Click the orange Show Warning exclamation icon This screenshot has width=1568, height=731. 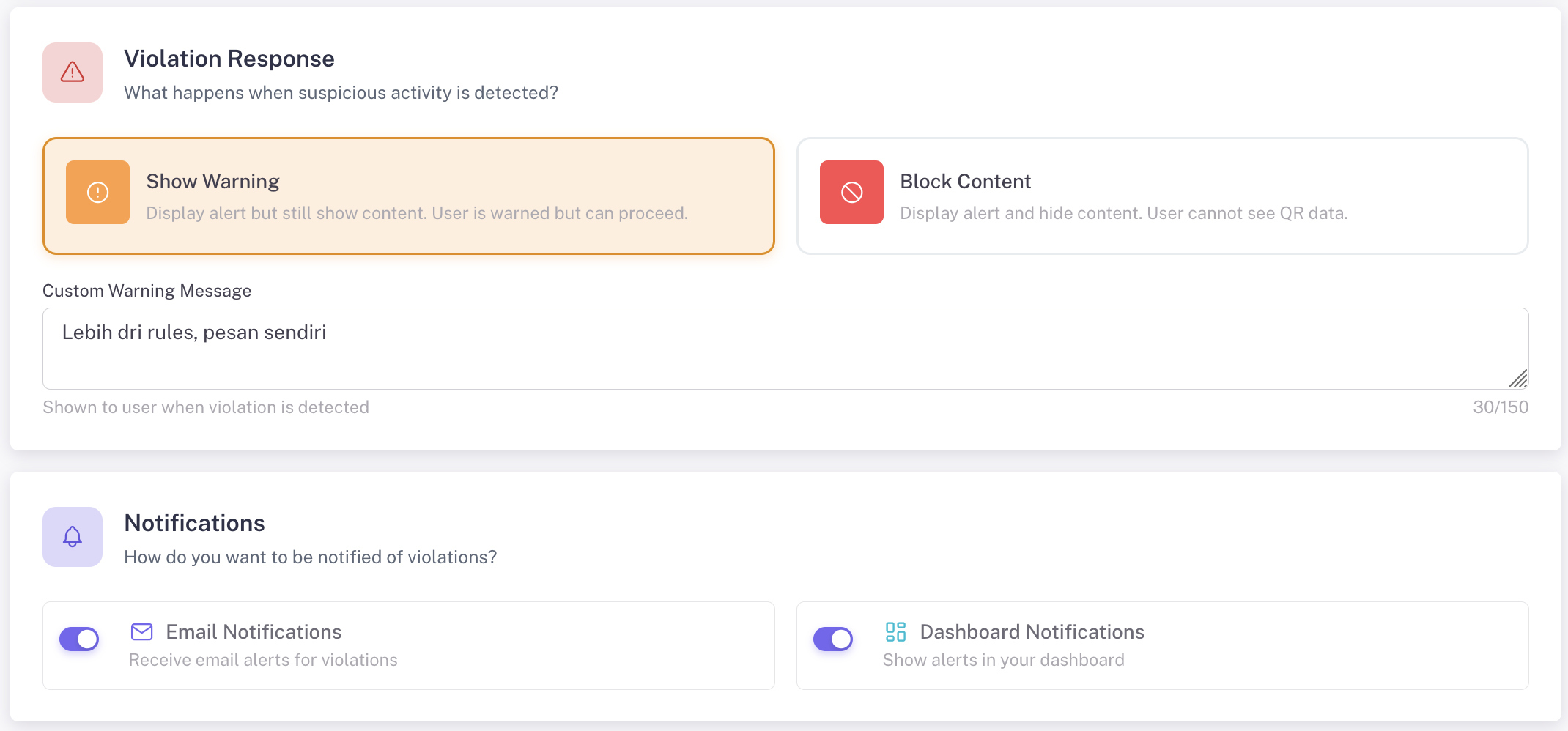coord(97,193)
